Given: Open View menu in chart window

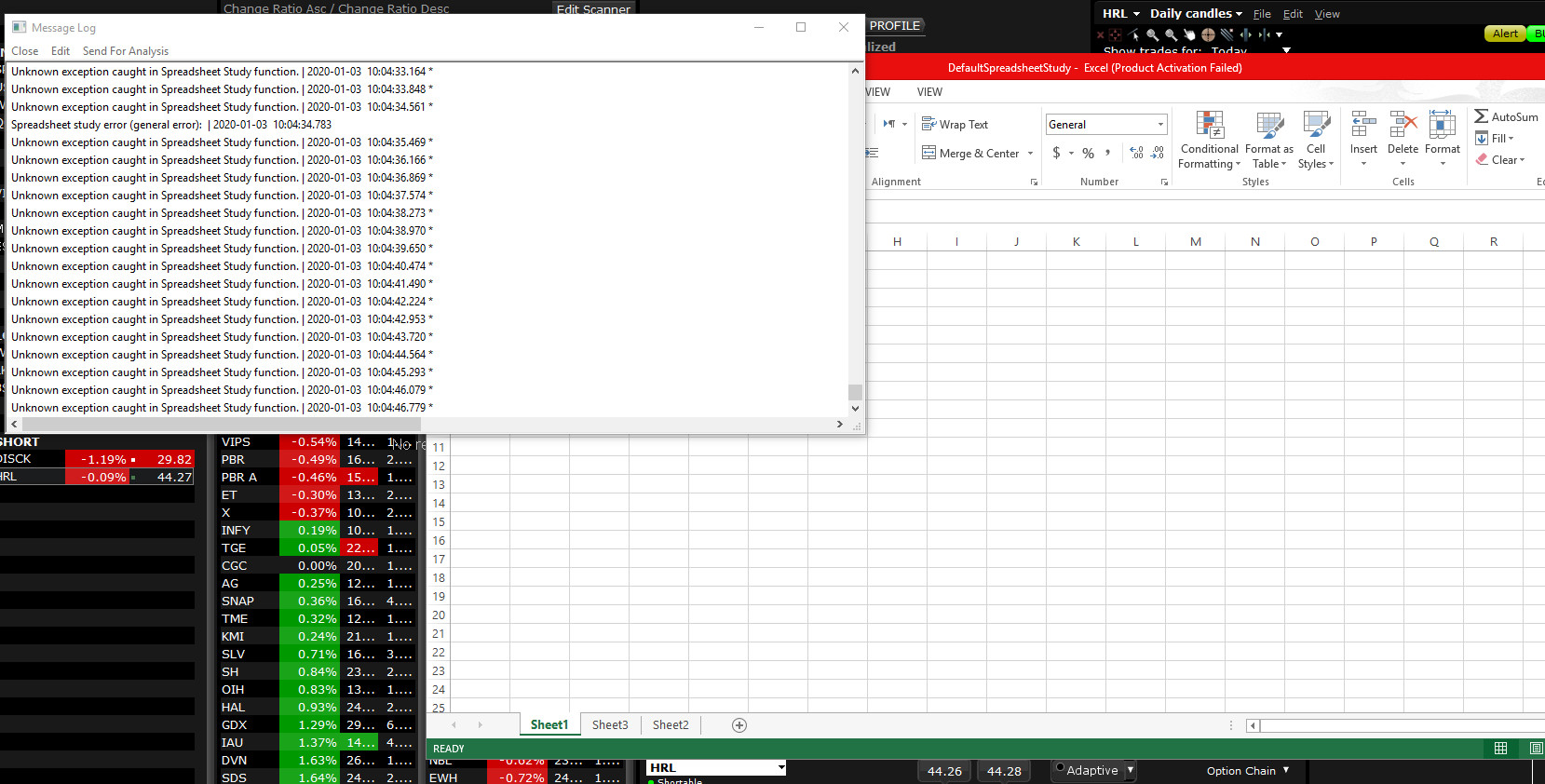Looking at the screenshot, I should coord(1327,14).
